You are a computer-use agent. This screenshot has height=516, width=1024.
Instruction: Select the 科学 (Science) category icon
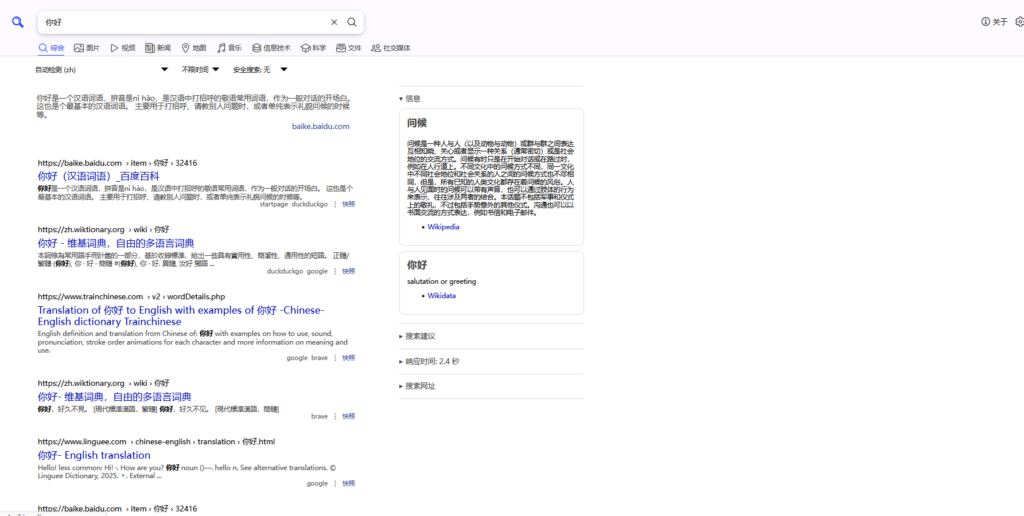pos(313,48)
